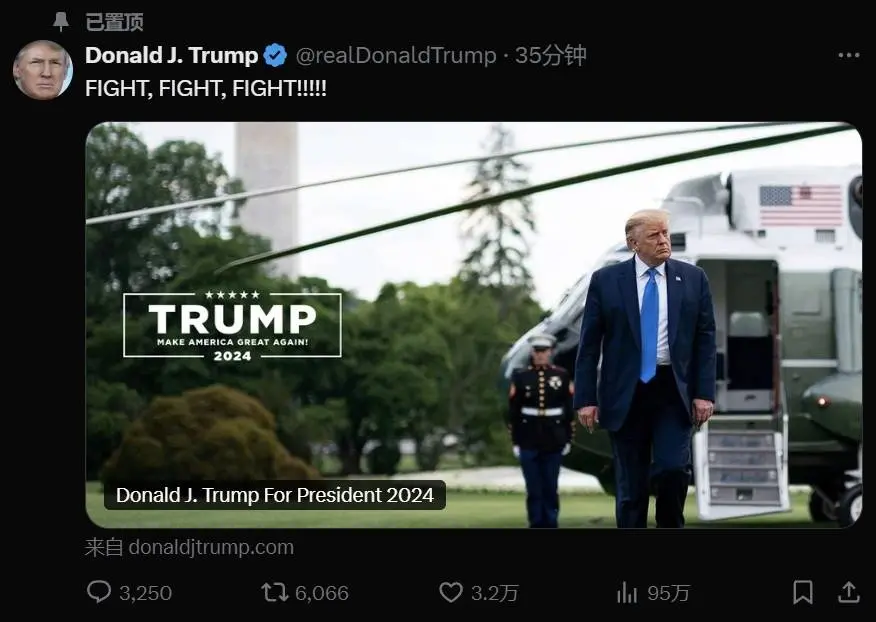Viewport: 876px width, 622px height.
Task: Open the @realDonaldTrump handle link
Action: click(x=396, y=55)
